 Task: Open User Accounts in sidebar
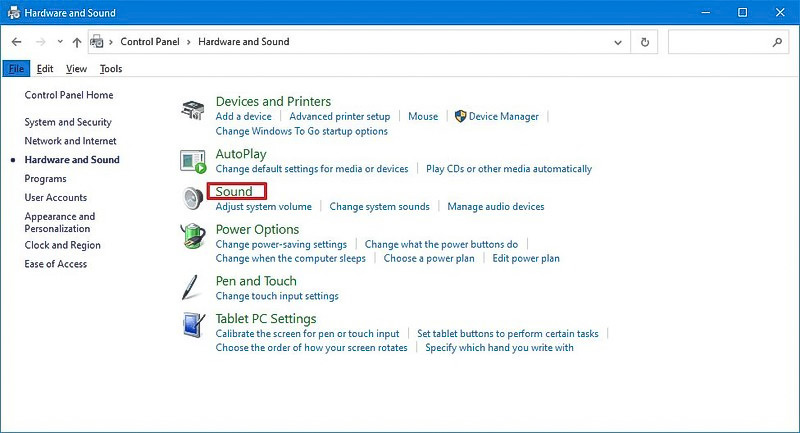[x=56, y=197]
